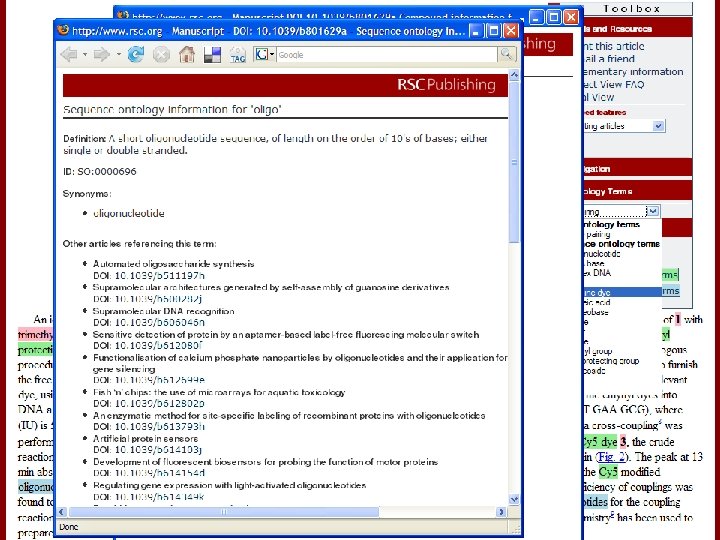The image size is (720, 540).
Task: Click 'Email a friend' link in Toolbox
Action: pos(609,59)
